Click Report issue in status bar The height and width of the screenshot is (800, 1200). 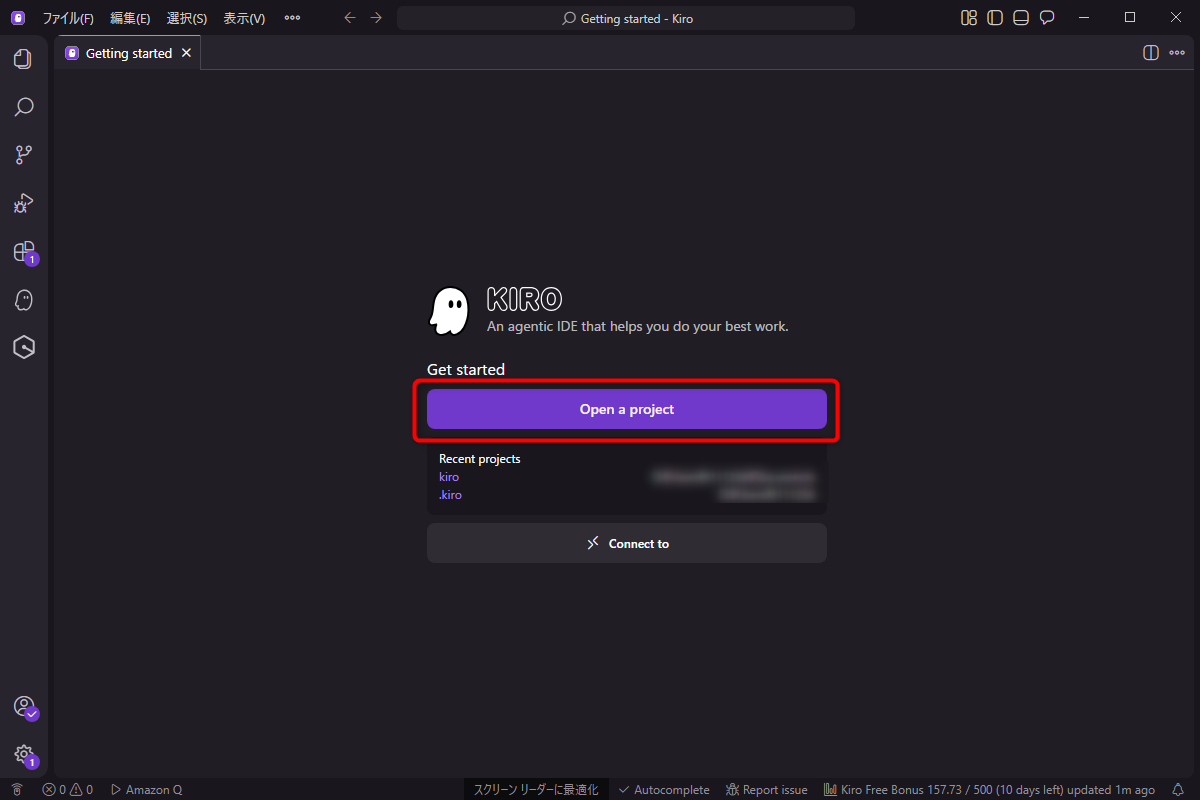coord(767,790)
